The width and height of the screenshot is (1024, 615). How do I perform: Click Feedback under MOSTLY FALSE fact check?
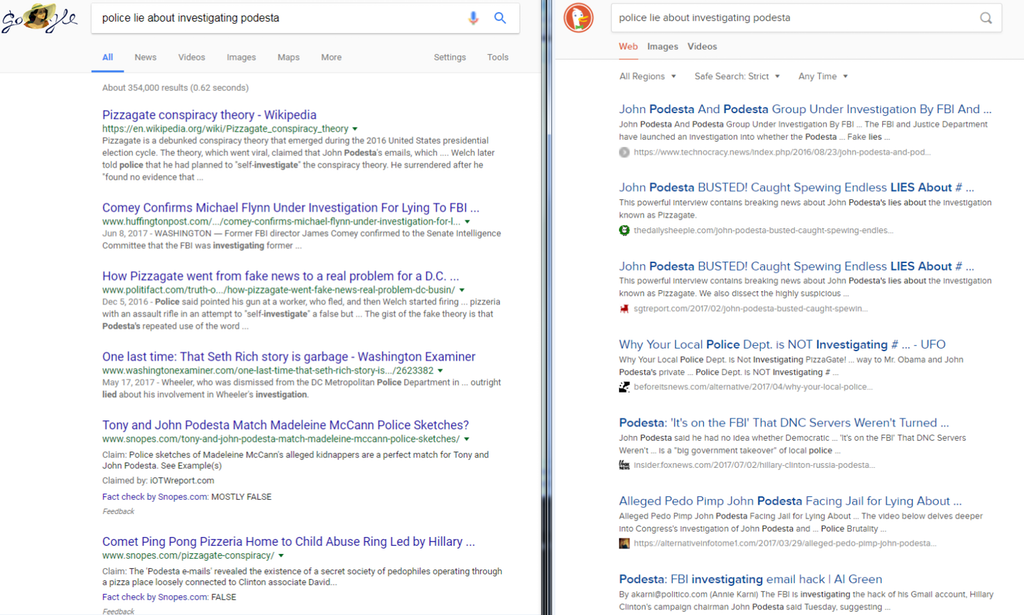(x=118, y=512)
